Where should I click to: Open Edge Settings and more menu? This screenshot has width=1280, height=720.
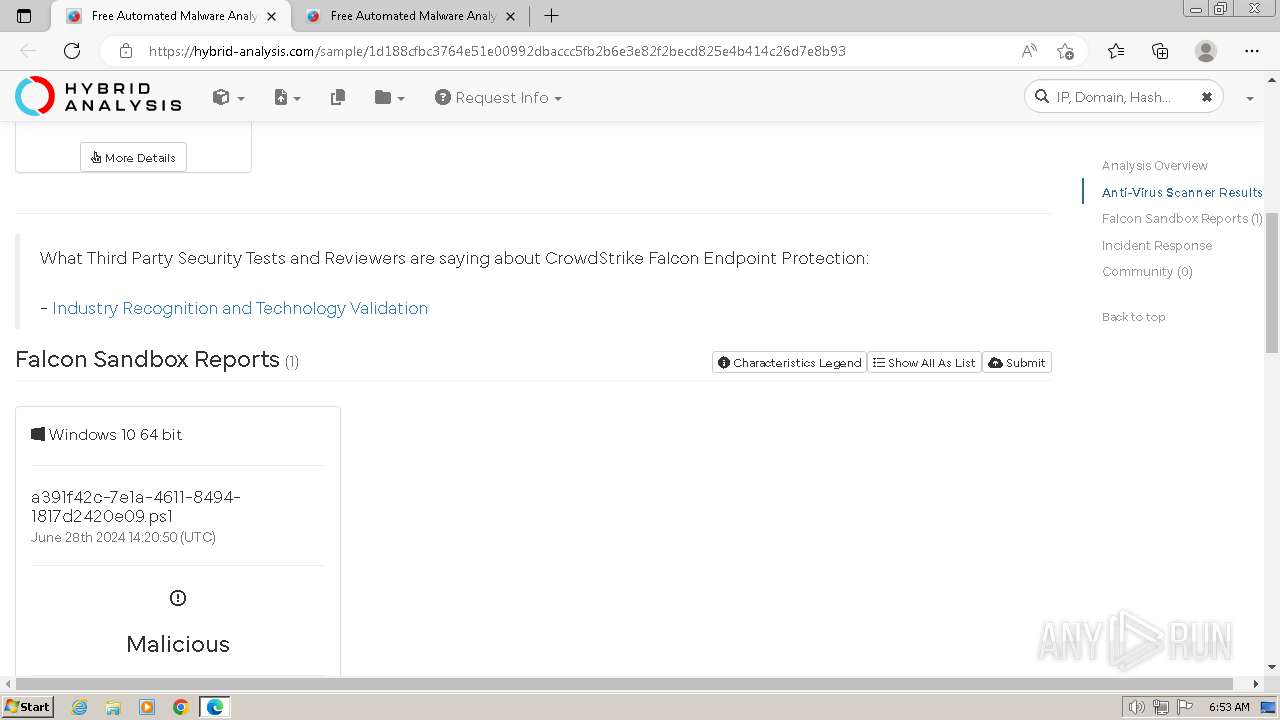click(x=1252, y=51)
